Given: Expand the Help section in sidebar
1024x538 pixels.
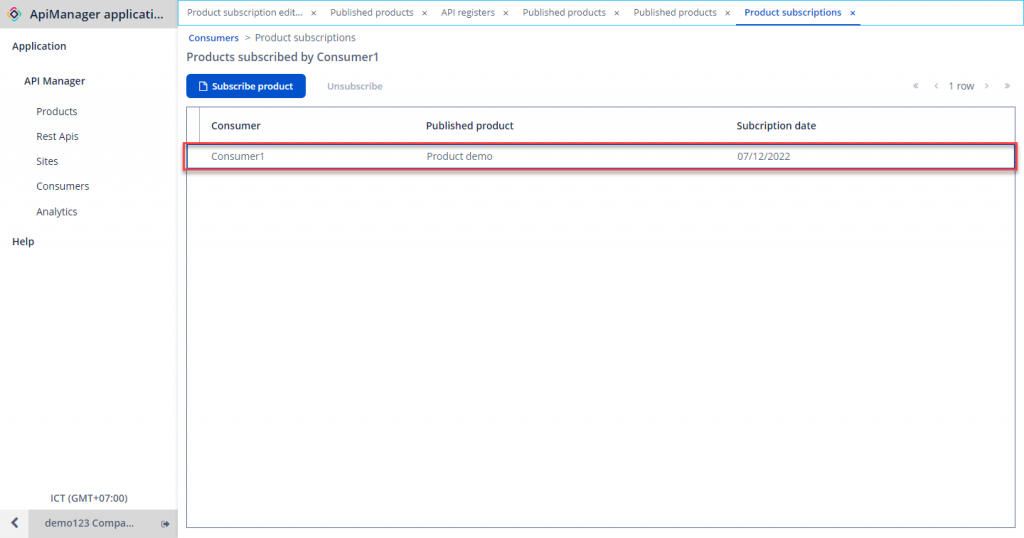Looking at the screenshot, I should coord(23,241).
